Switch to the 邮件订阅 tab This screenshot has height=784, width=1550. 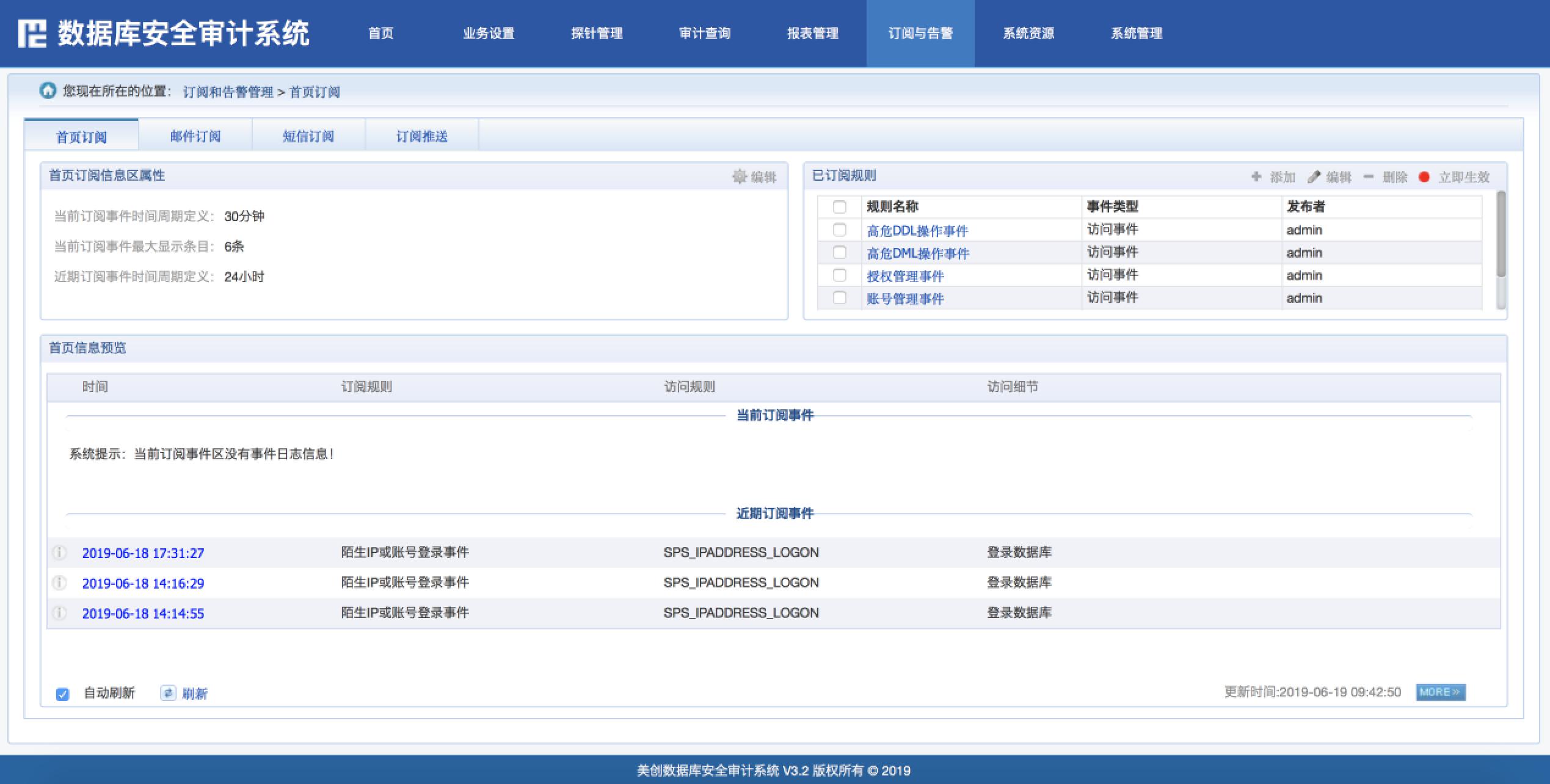pyautogui.click(x=195, y=136)
